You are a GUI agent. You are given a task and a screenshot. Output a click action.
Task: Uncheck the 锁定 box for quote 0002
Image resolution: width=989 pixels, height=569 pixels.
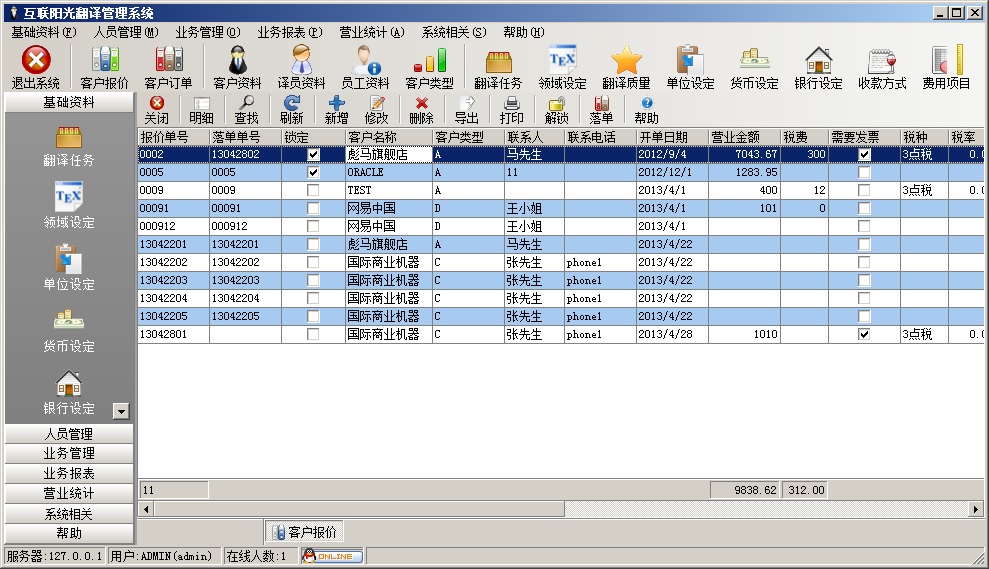pos(314,155)
